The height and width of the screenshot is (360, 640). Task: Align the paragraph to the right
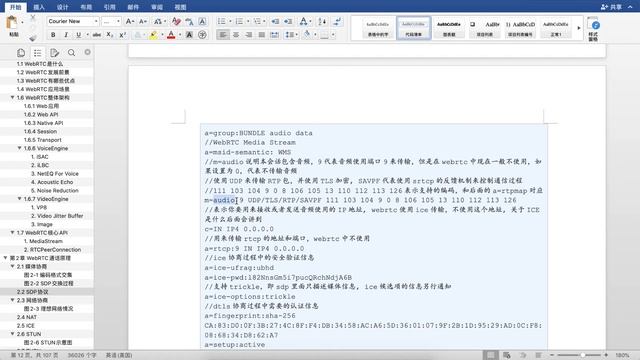(249, 35)
